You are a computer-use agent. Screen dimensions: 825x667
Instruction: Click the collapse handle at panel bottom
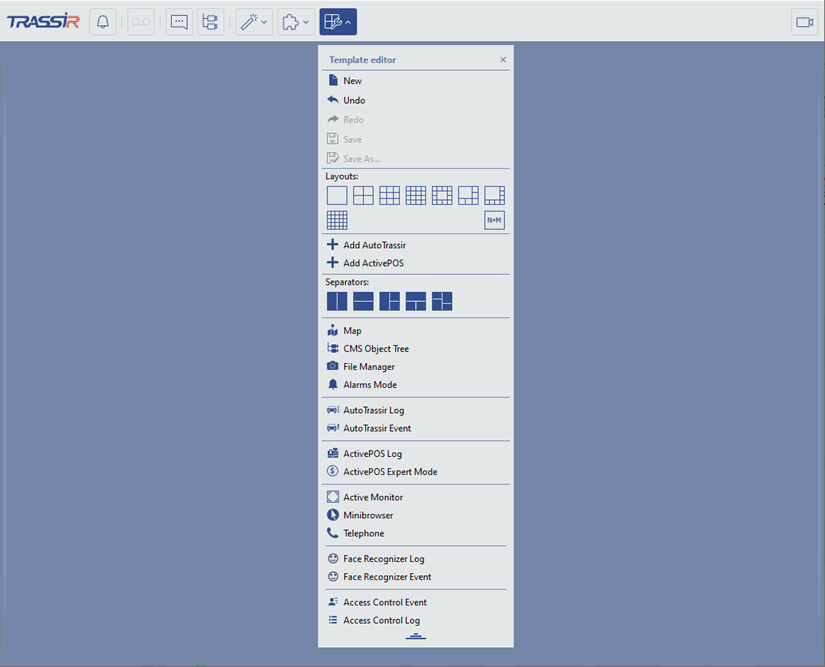[x=416, y=636]
